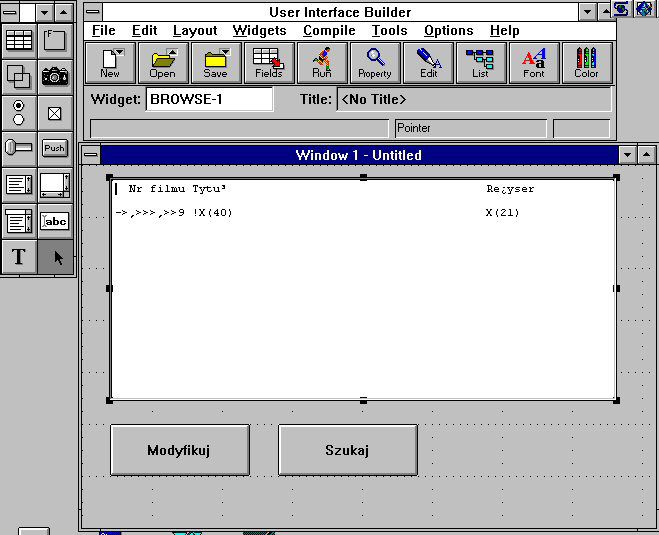Open the Widgets menu
This screenshot has width=659, height=535.
[x=259, y=30]
